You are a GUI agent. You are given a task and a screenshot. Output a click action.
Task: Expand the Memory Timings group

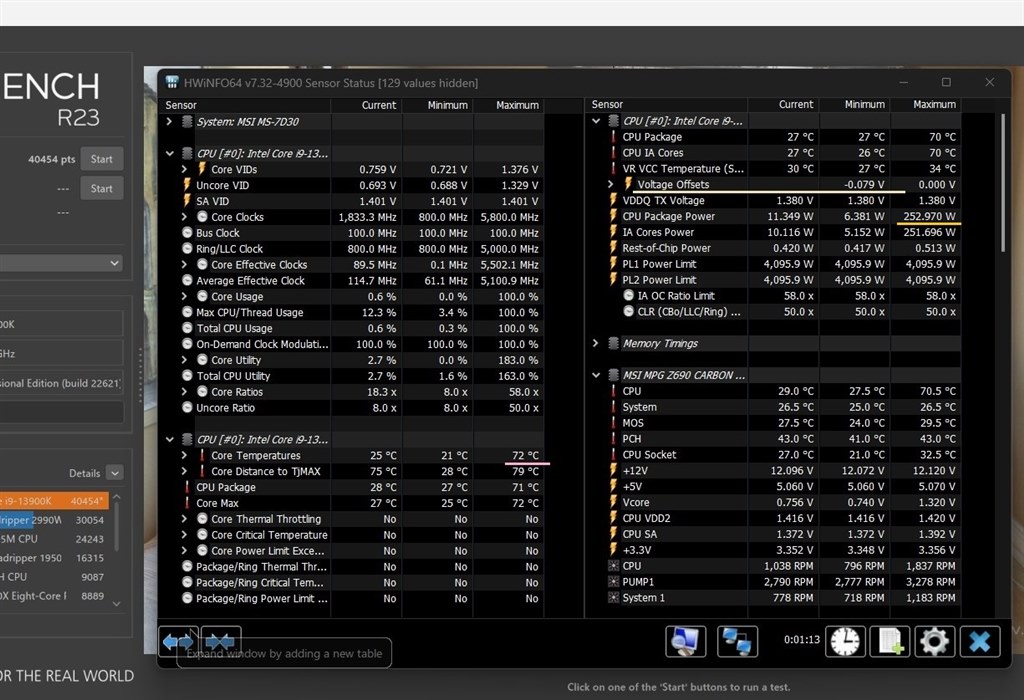tap(596, 343)
